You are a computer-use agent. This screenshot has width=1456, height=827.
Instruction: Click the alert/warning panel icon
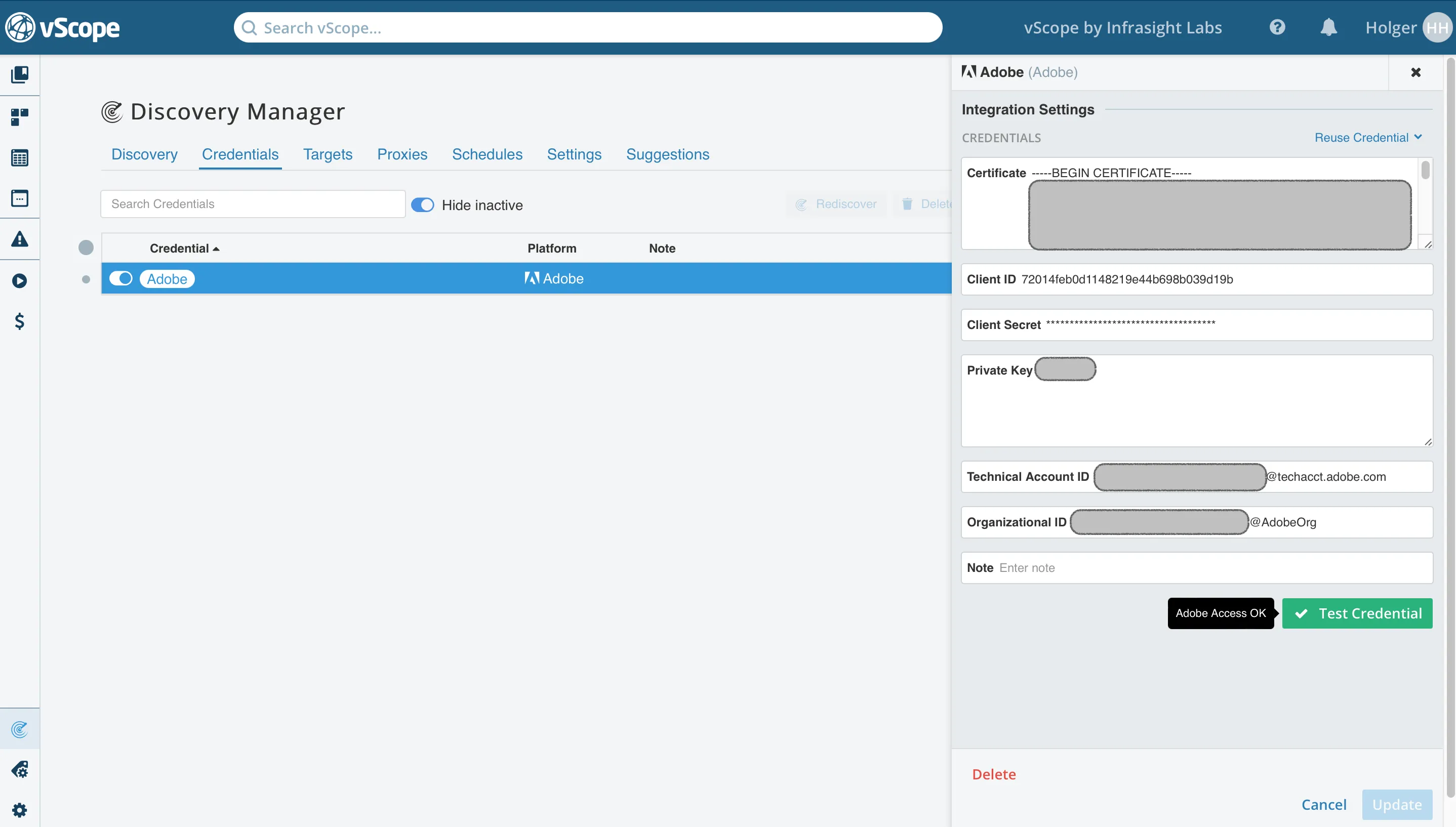[x=19, y=238]
